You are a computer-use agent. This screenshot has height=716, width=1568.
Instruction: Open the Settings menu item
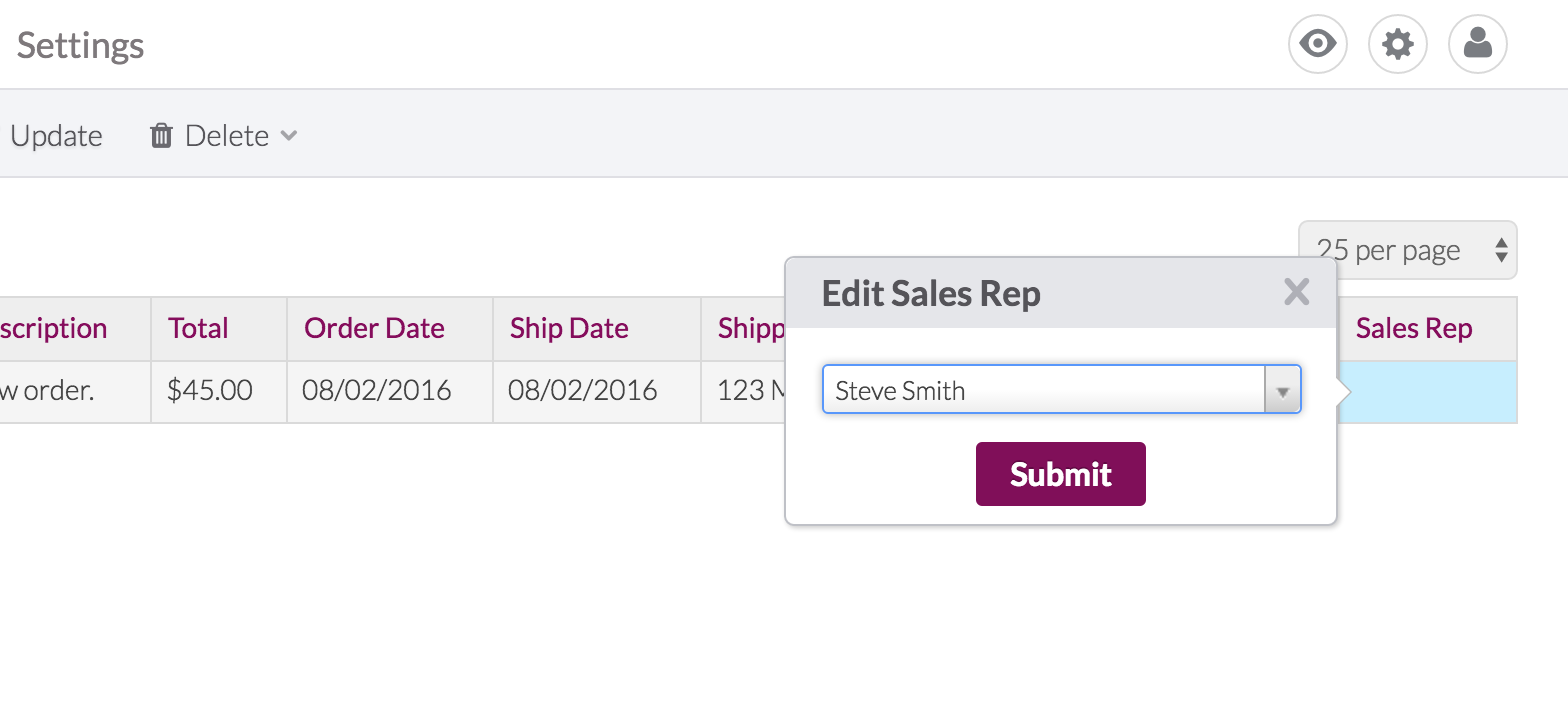tap(80, 45)
